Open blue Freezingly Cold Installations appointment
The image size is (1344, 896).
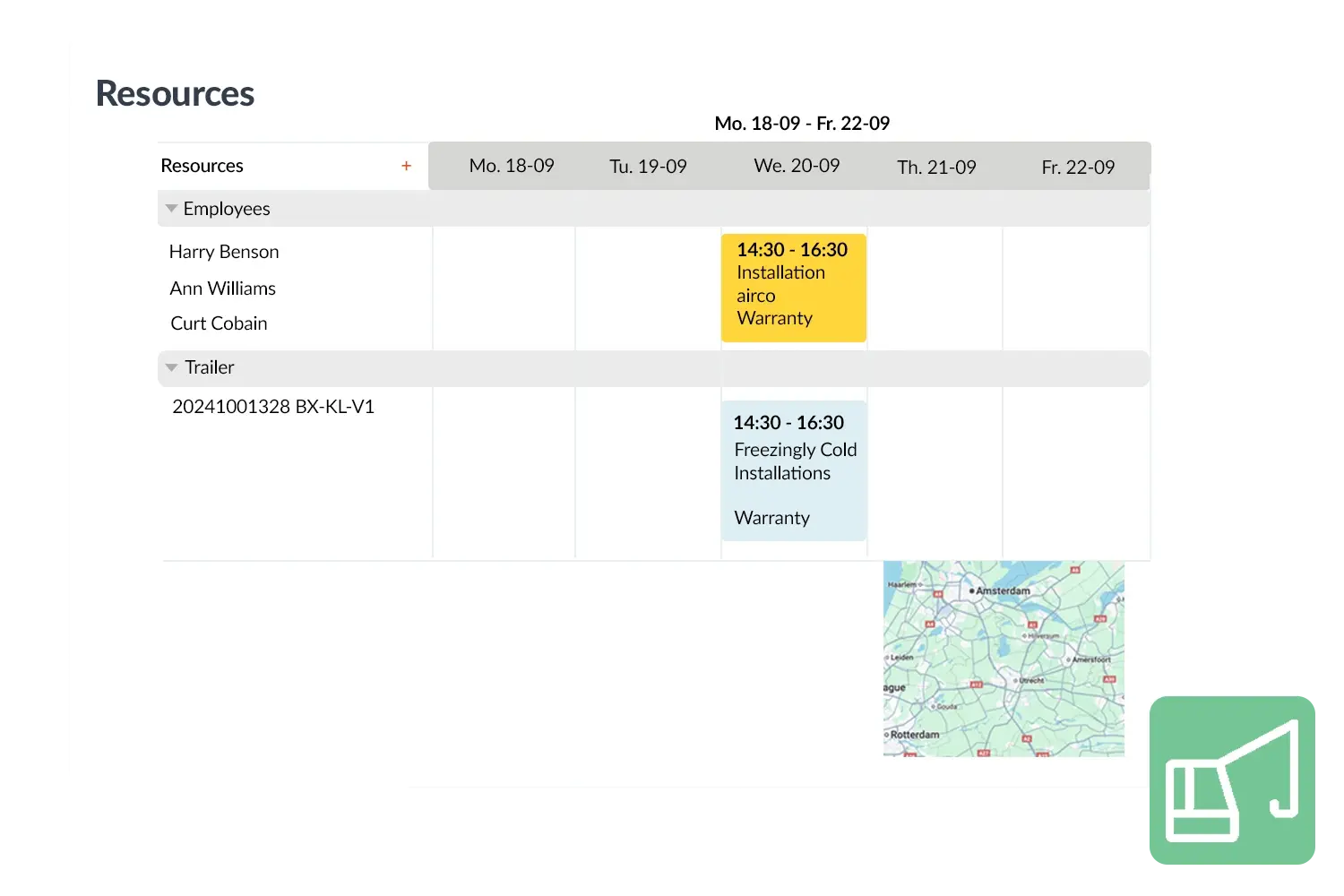(793, 470)
